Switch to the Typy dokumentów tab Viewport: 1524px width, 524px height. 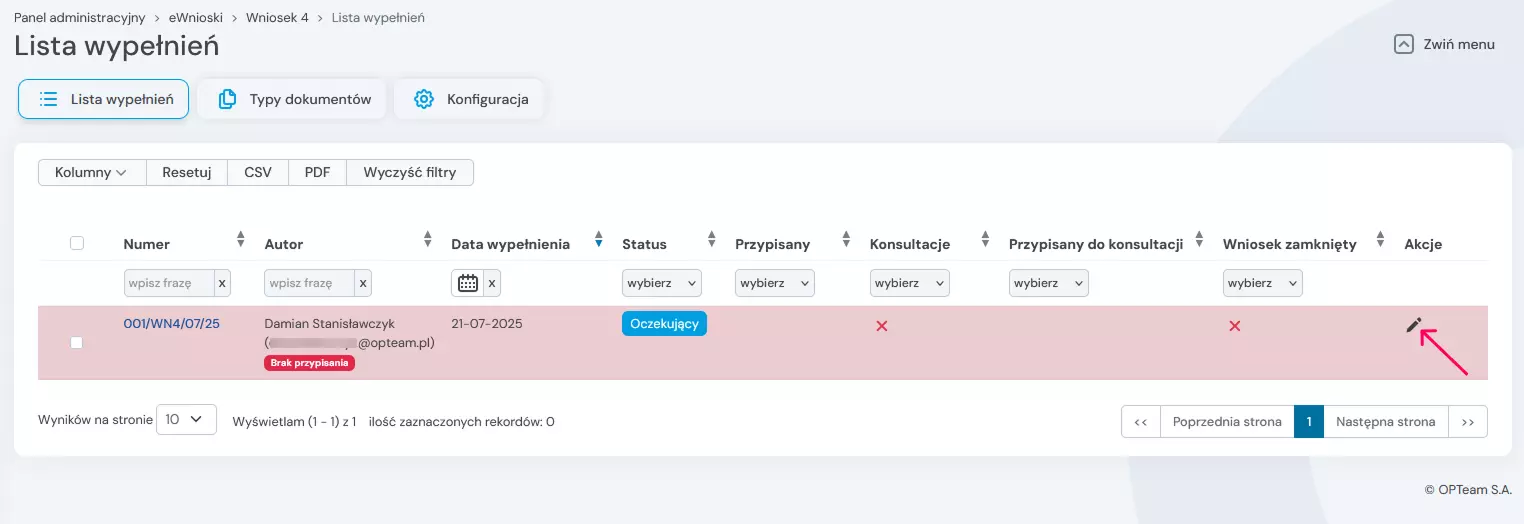[292, 99]
